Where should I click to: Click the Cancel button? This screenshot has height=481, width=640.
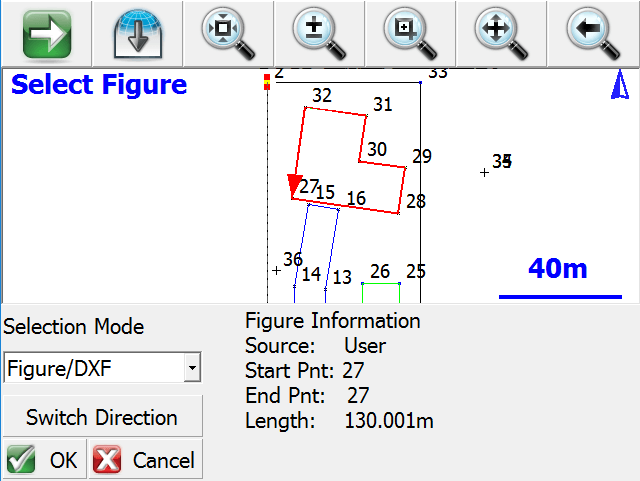pos(146,459)
